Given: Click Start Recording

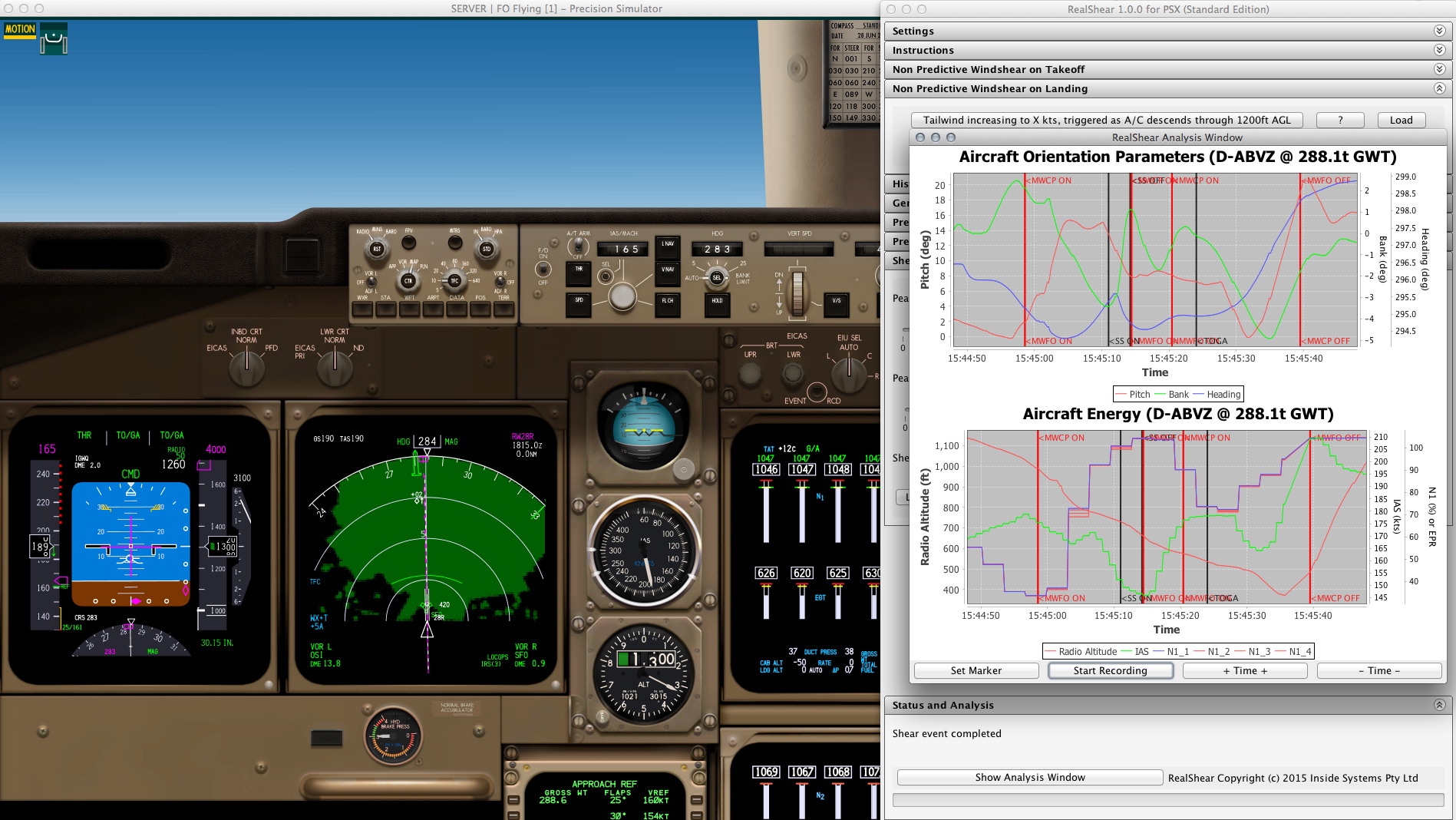Looking at the screenshot, I should [1111, 670].
